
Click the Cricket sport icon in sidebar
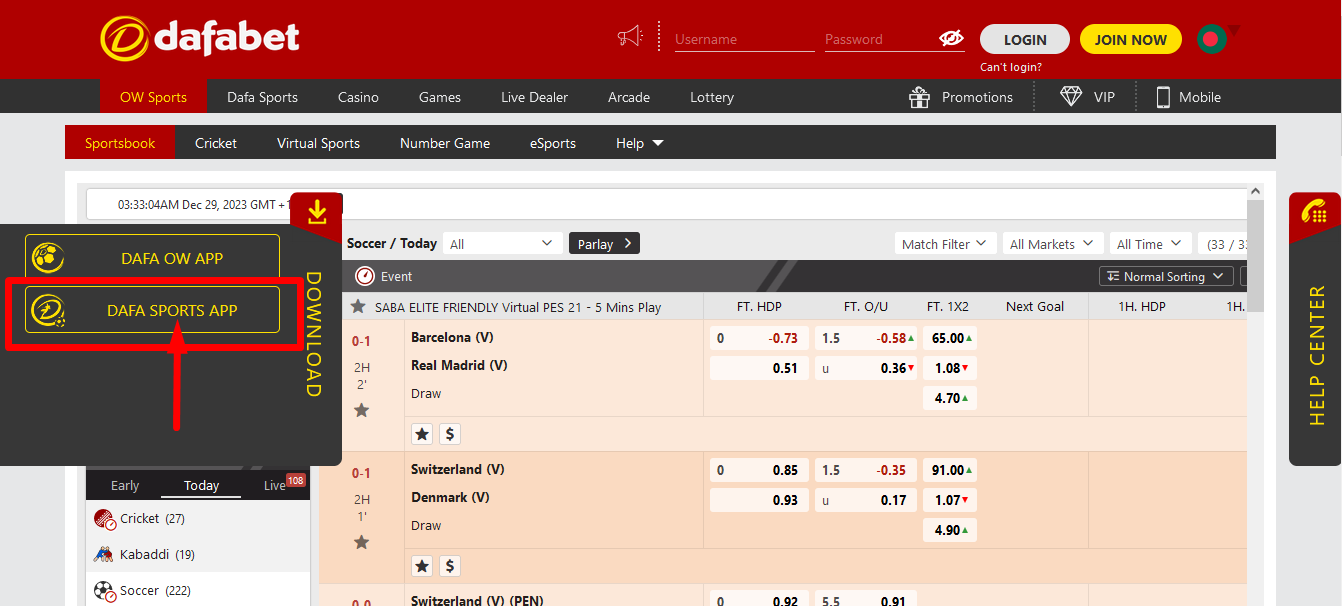pos(104,518)
